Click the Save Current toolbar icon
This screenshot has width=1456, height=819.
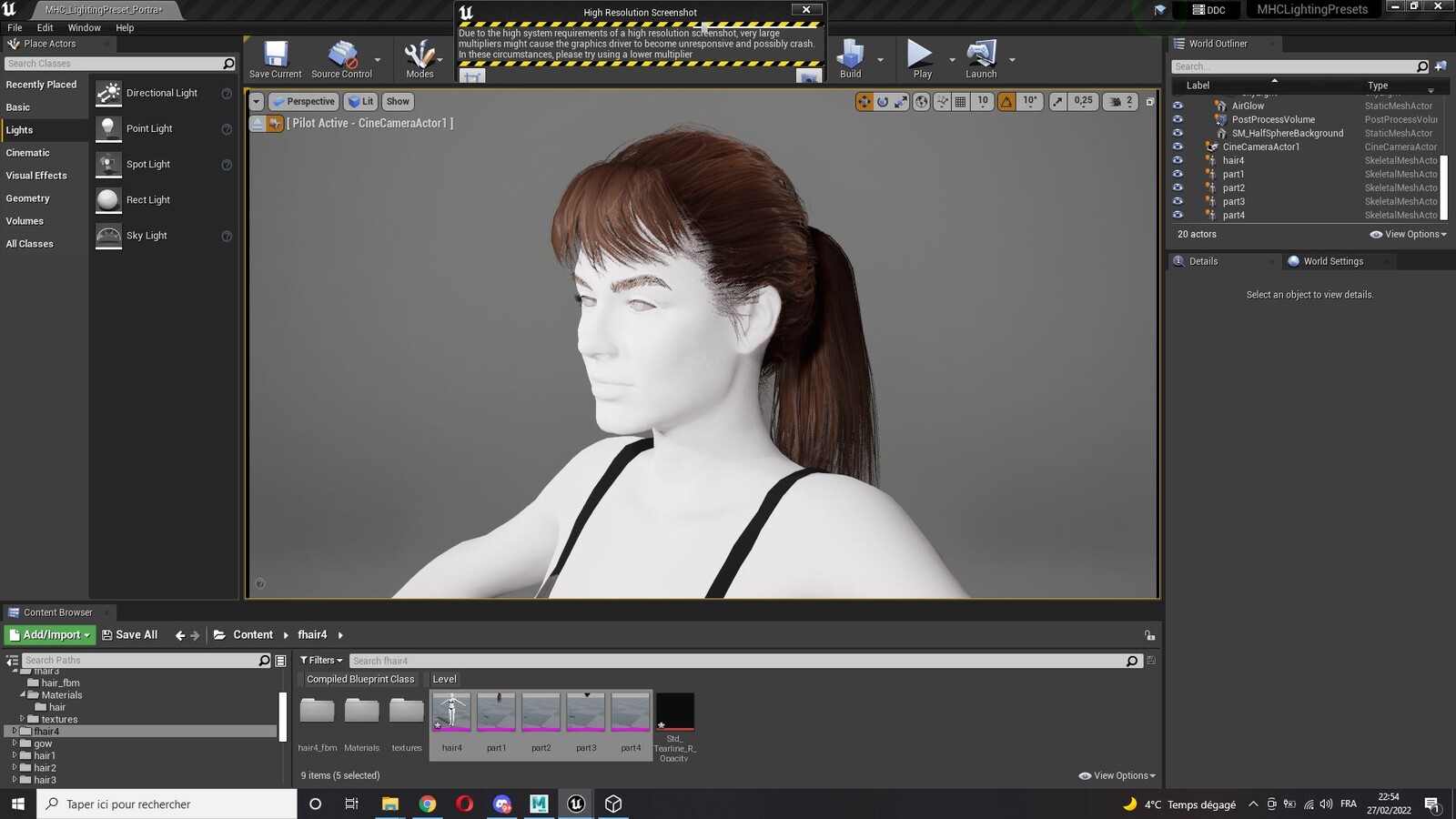276,55
